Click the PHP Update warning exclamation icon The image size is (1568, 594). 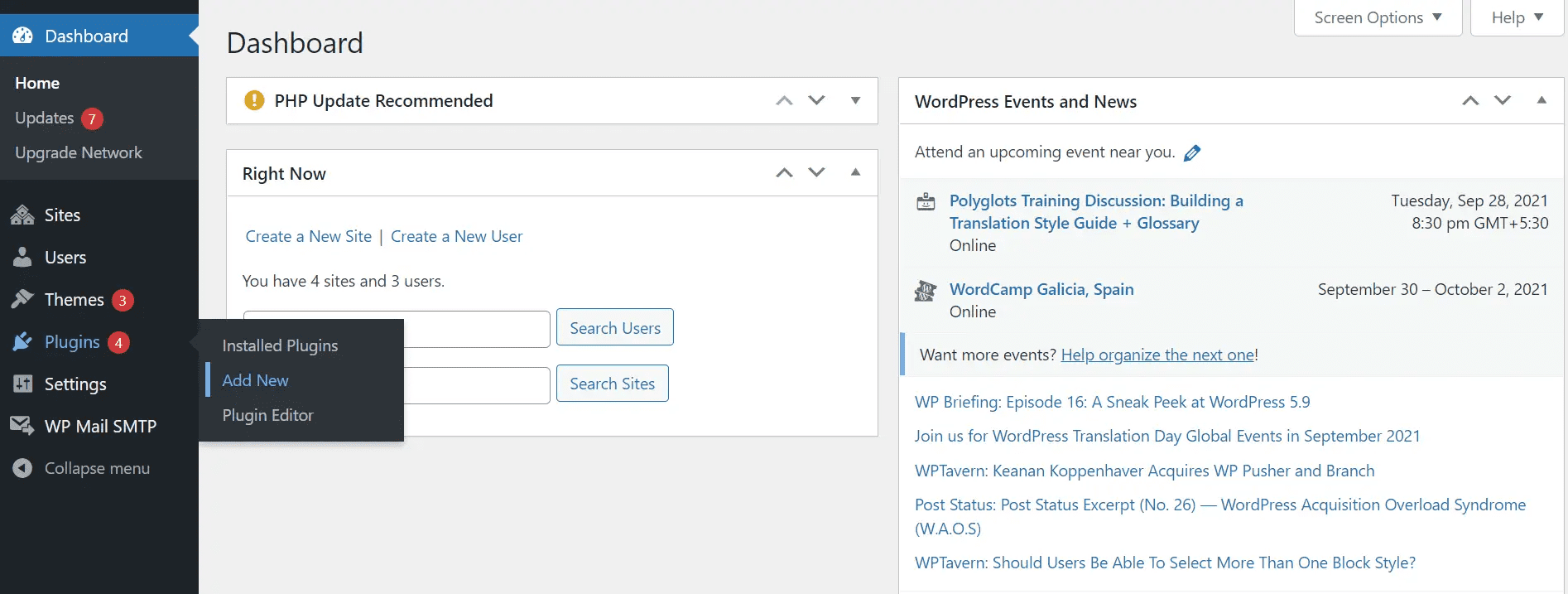coord(254,100)
